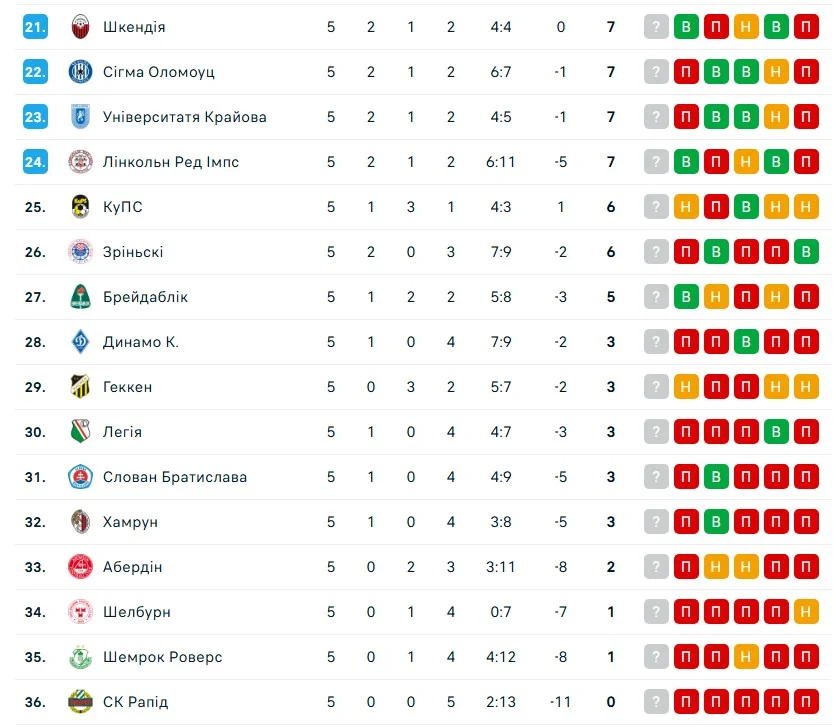Open the Dynamo Kyiv logo
The height and width of the screenshot is (727, 834).
(x=80, y=342)
